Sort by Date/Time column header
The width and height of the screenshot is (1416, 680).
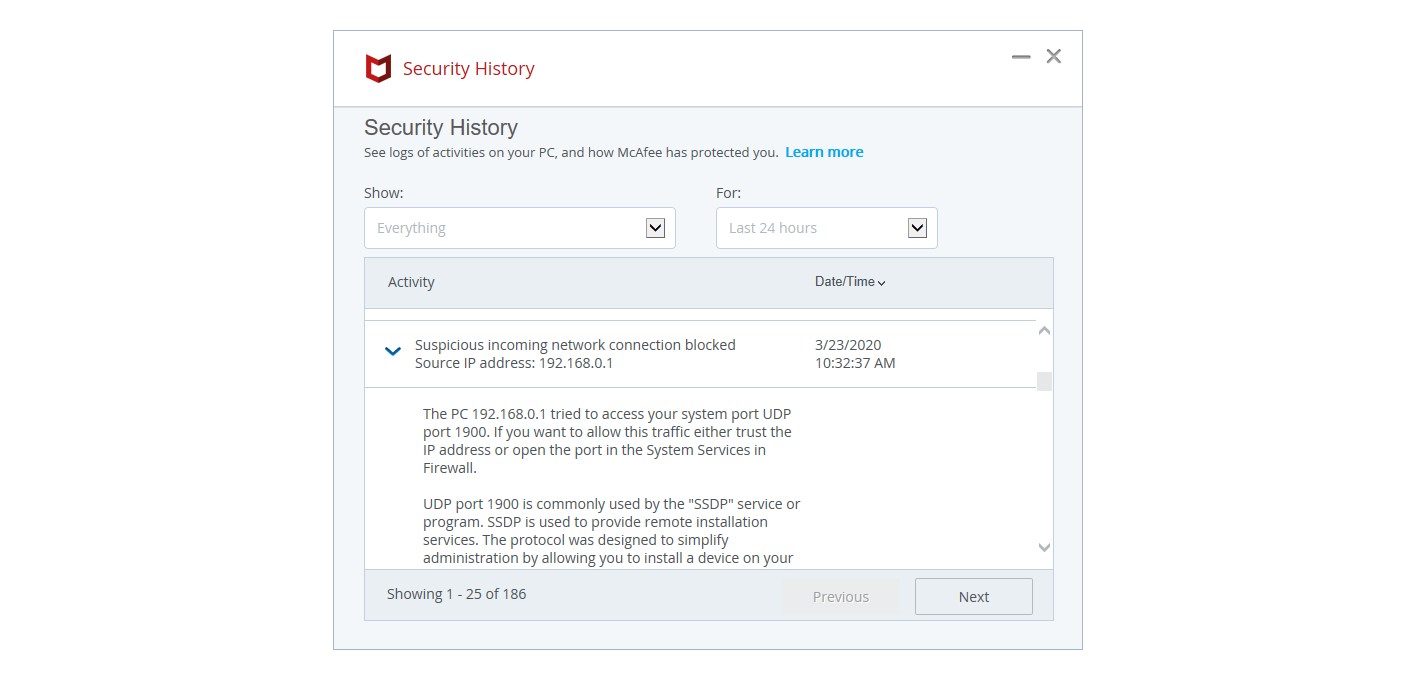850,282
